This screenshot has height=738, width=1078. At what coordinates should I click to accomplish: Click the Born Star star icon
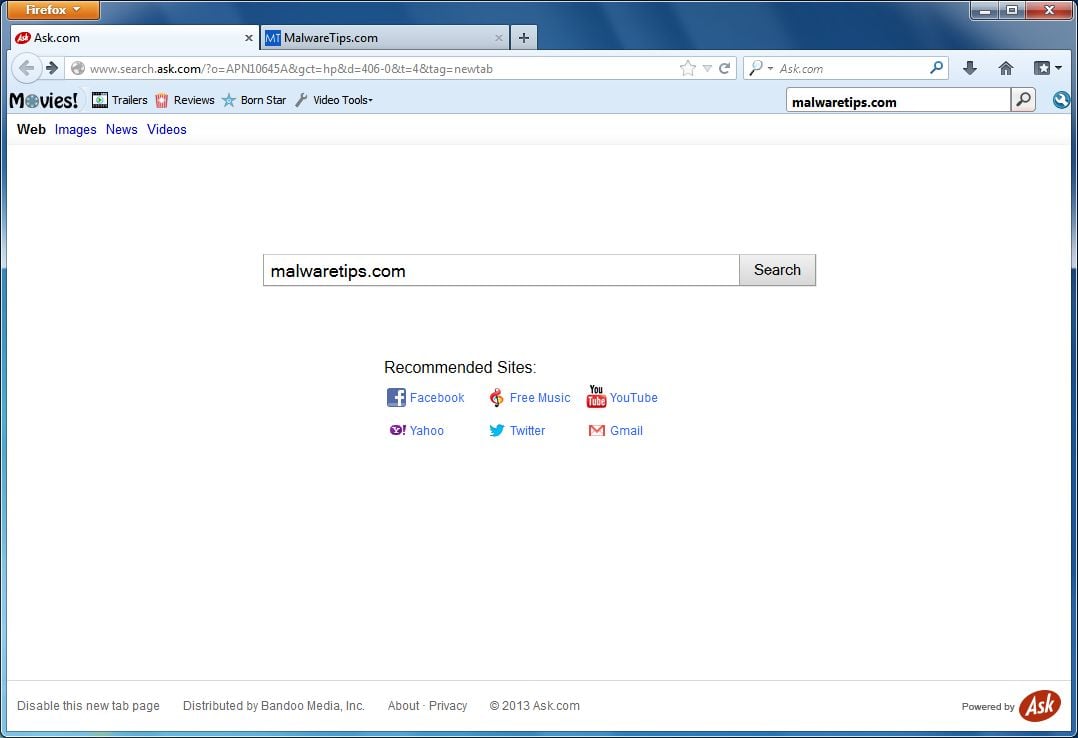point(229,100)
